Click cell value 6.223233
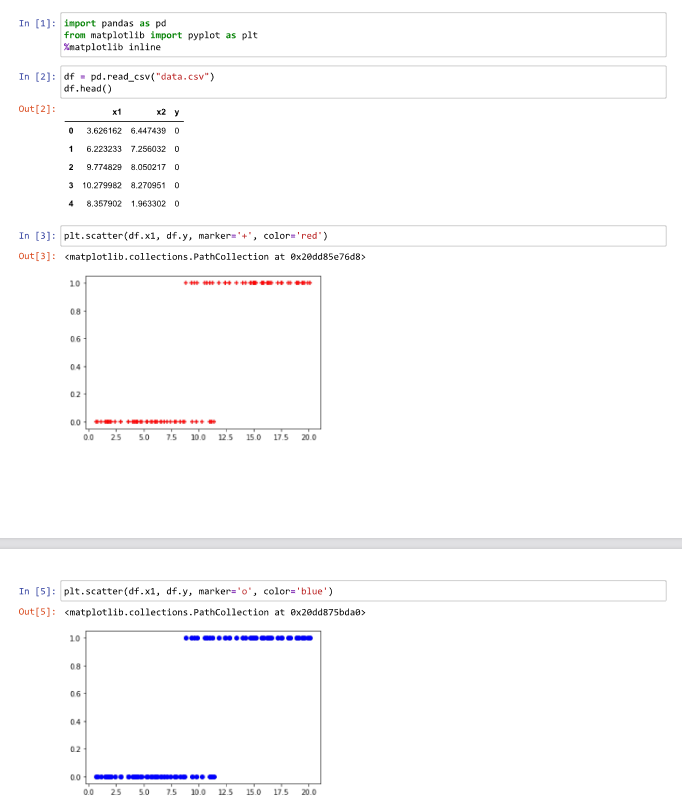The image size is (682, 803). pos(104,149)
